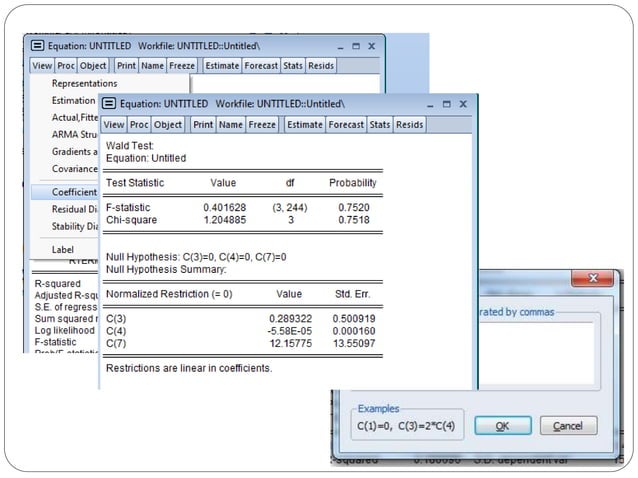Click equation icon in front window title bar
The height and width of the screenshot is (478, 638).
(x=109, y=104)
